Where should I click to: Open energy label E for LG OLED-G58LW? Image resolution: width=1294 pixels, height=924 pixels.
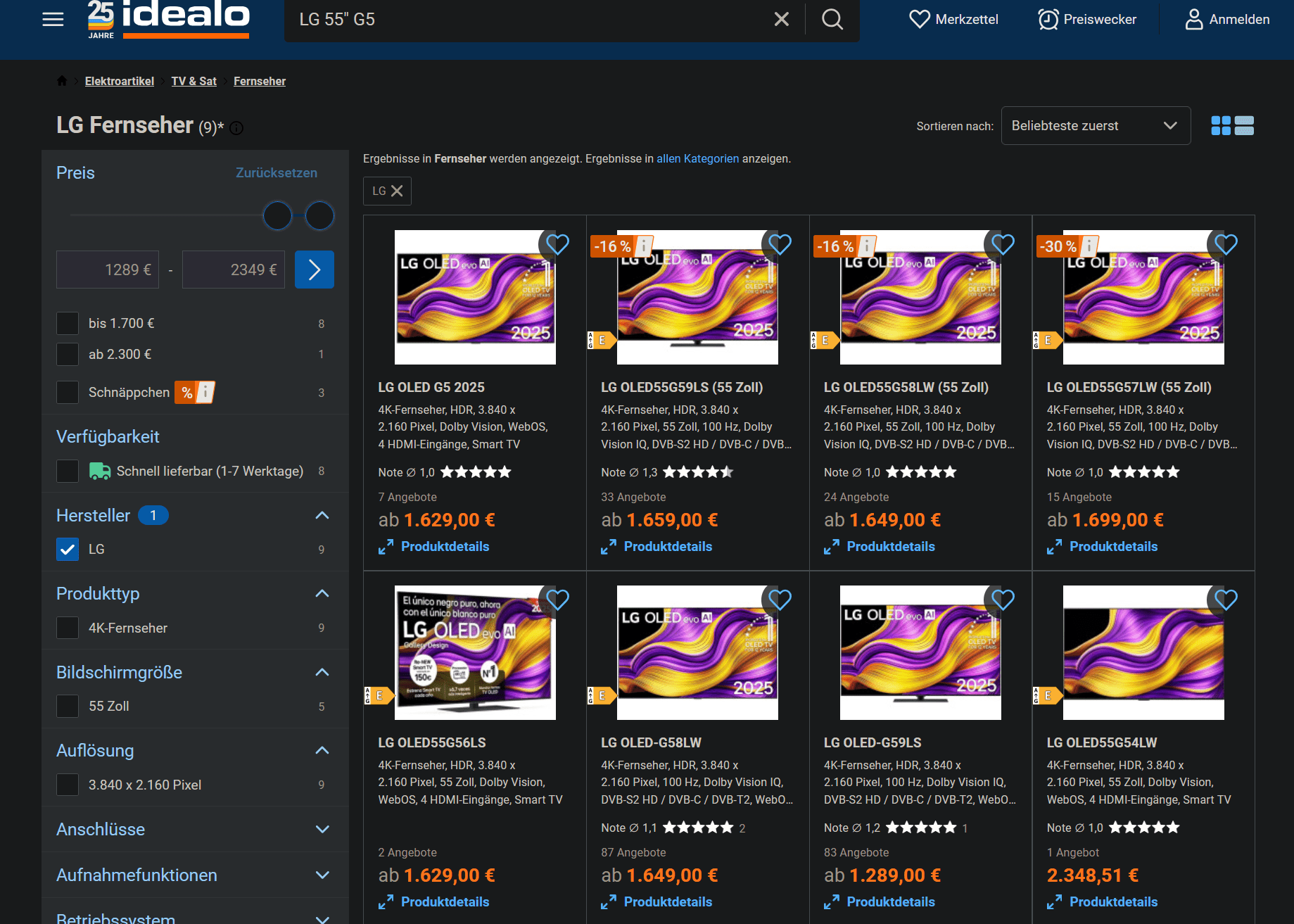tap(602, 696)
